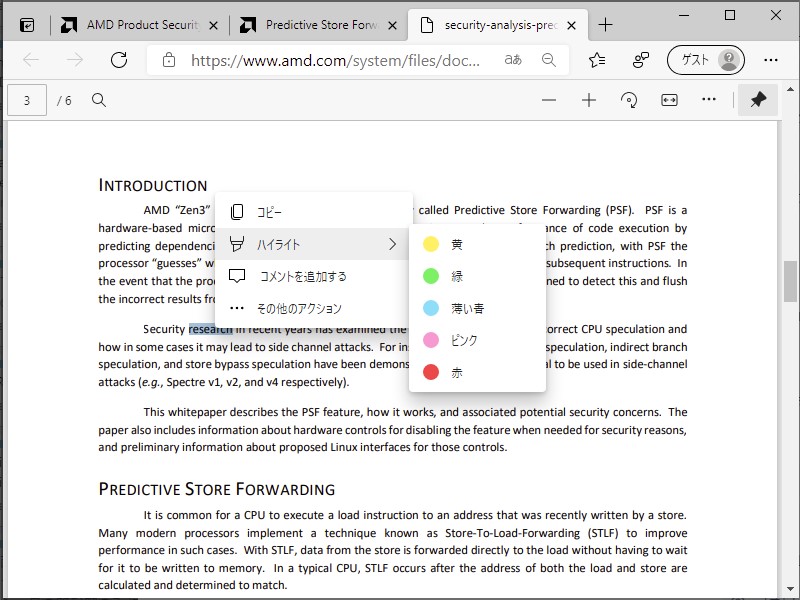The image size is (800, 600).
Task: Switch to the AMD Product Security tab
Action: click(140, 24)
